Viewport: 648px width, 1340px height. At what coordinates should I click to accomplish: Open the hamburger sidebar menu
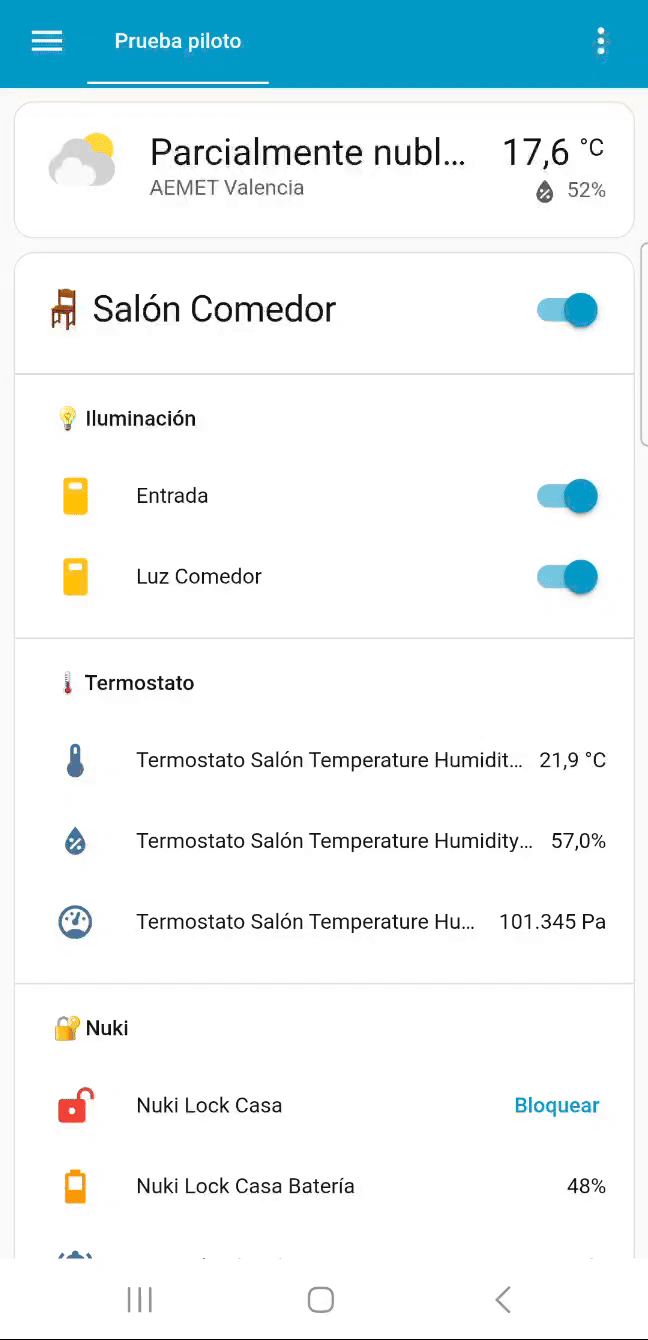[x=47, y=41]
